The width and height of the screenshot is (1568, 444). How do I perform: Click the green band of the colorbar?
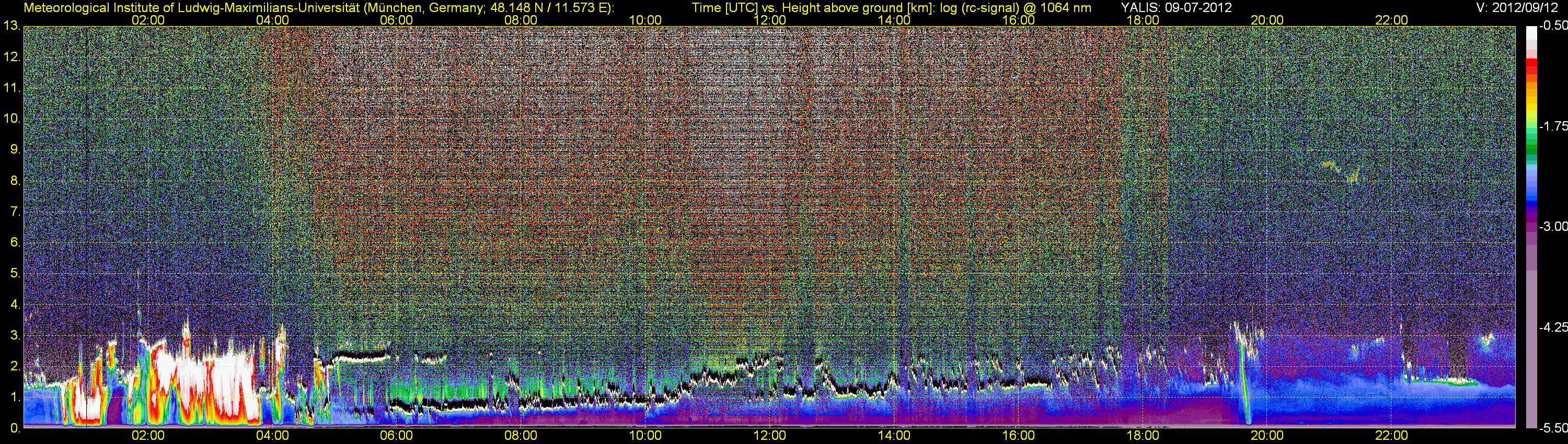point(1531,143)
